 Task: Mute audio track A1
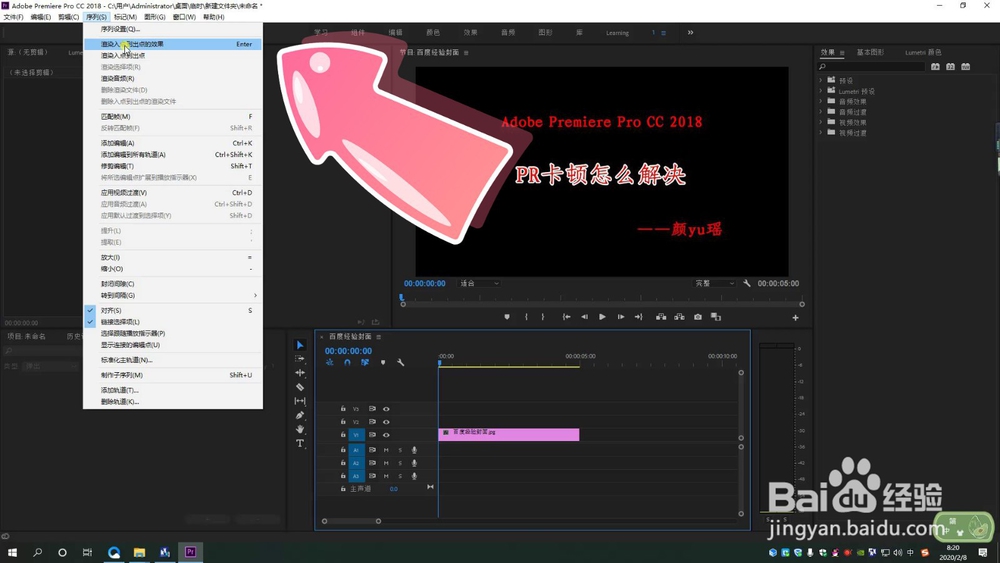(386, 450)
